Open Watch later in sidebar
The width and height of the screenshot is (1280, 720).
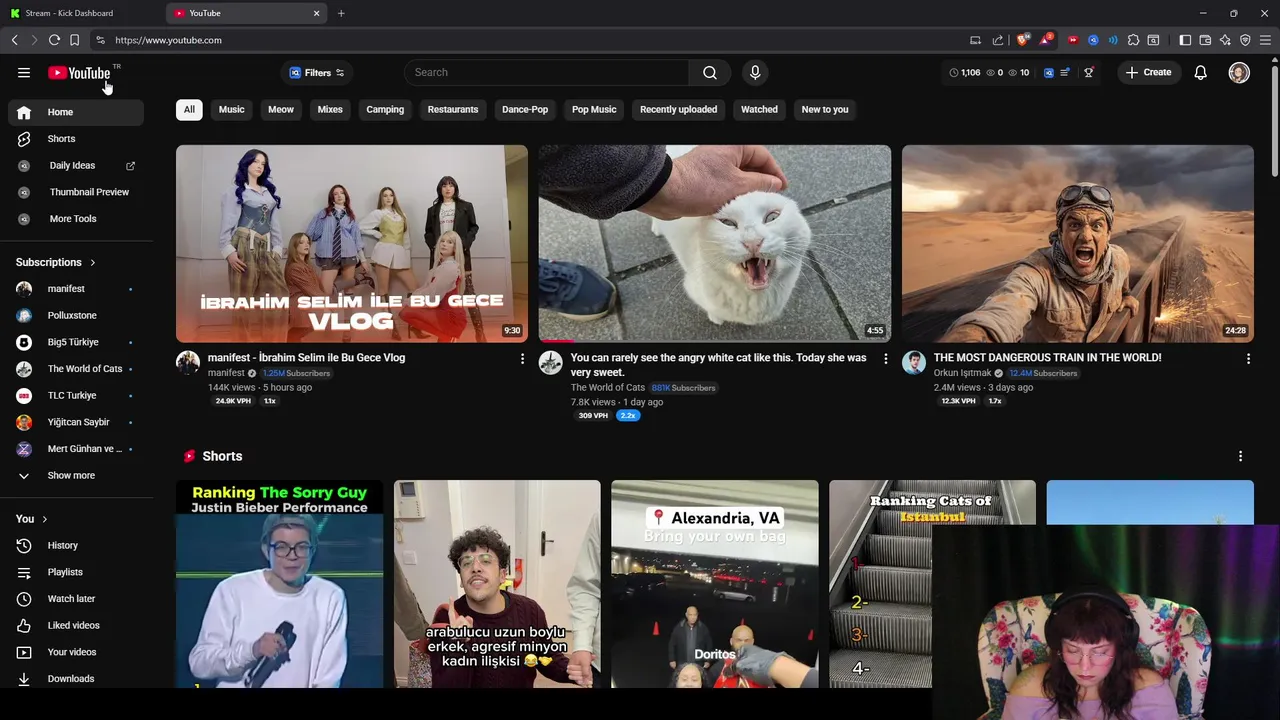coord(76,599)
